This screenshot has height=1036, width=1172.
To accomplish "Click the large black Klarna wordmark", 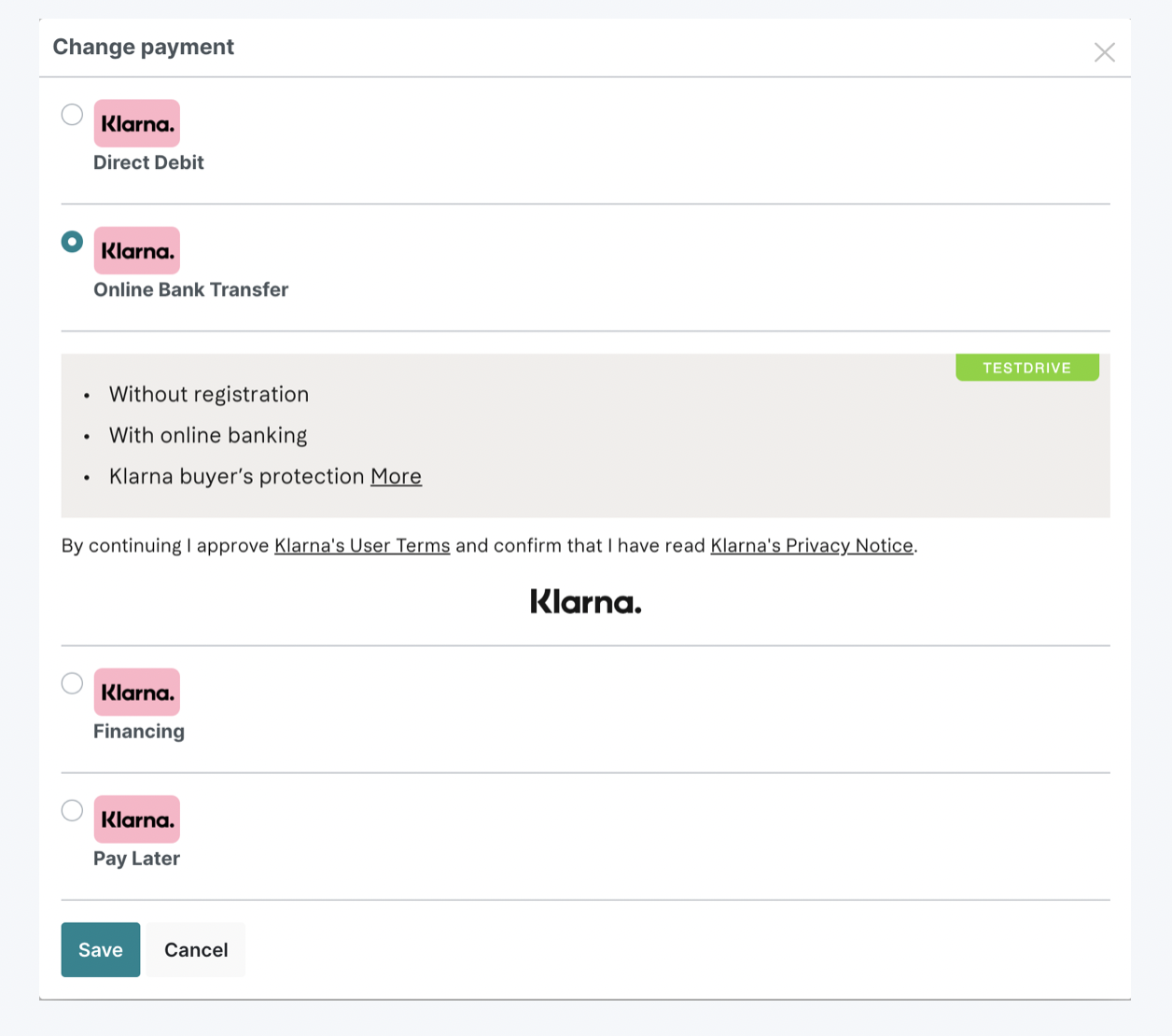I will (586, 601).
